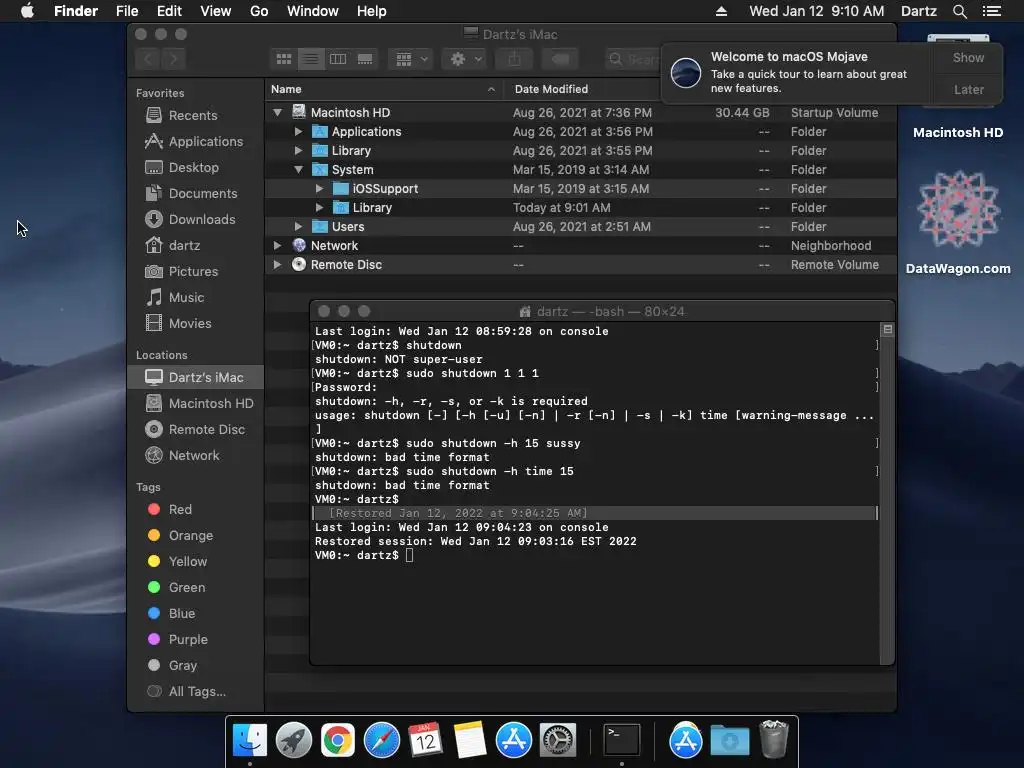Click the Finder Share toolbar button
Viewport: 1024px width, 768px height.
coord(515,59)
